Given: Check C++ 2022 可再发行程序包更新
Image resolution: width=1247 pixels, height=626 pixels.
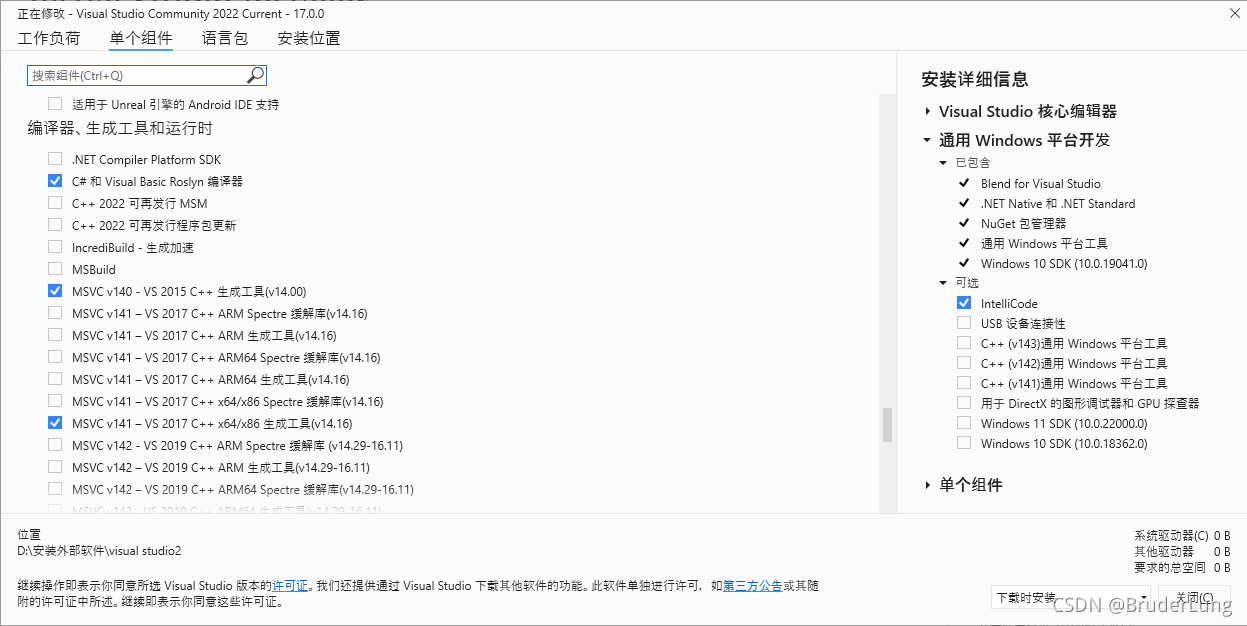Looking at the screenshot, I should (x=55, y=226).
